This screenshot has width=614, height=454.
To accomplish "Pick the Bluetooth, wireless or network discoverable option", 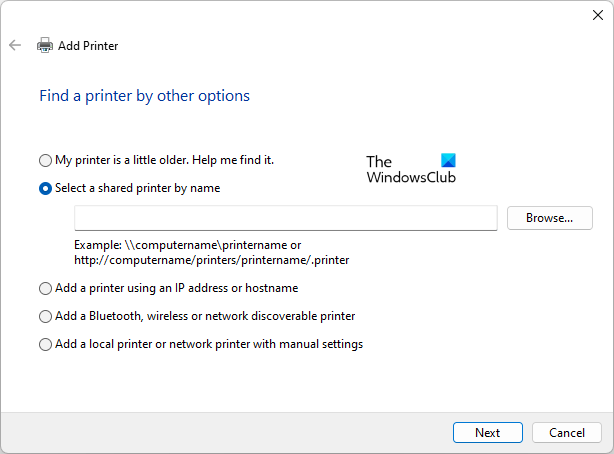I will click(45, 316).
